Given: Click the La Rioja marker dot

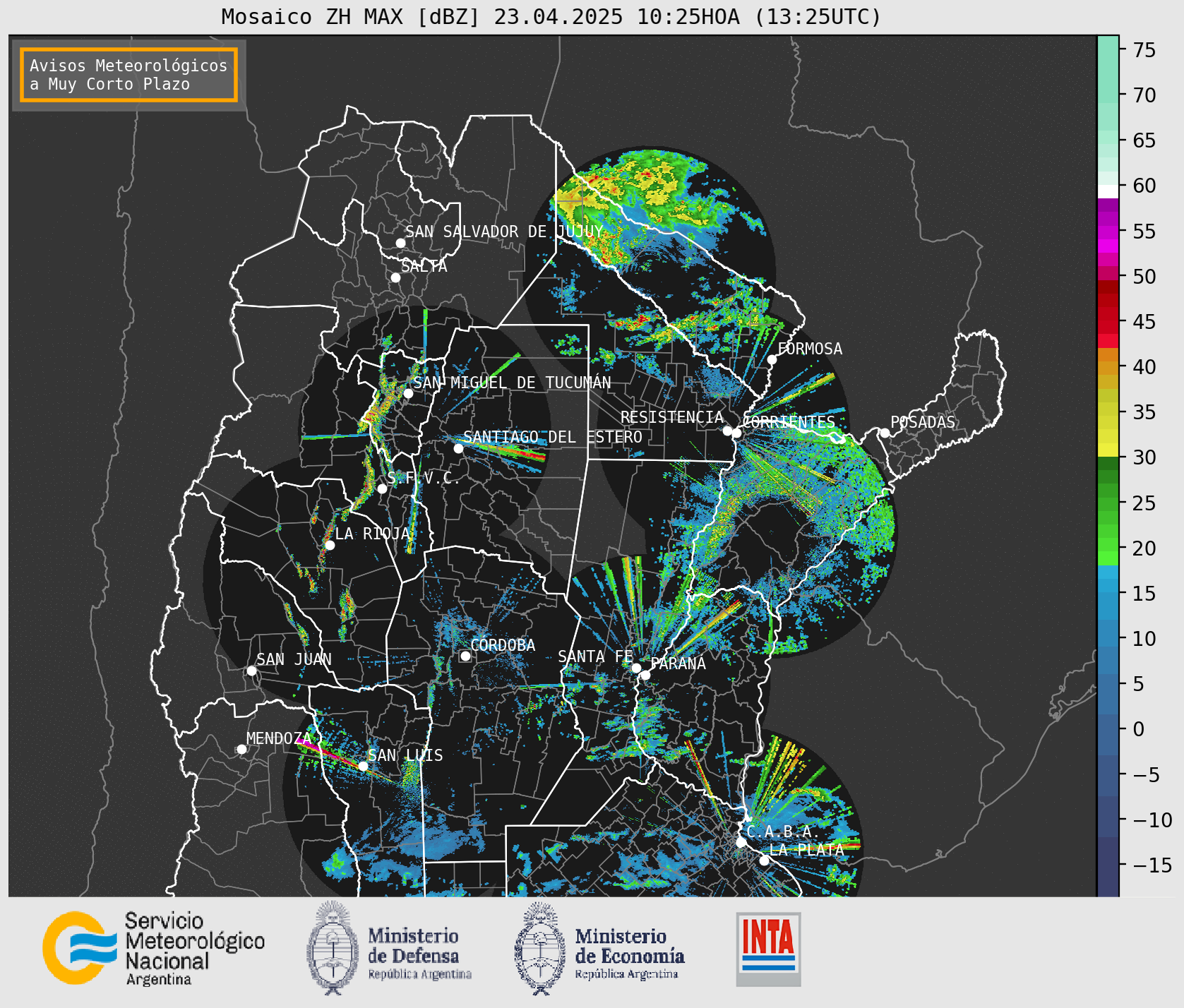Looking at the screenshot, I should [330, 545].
